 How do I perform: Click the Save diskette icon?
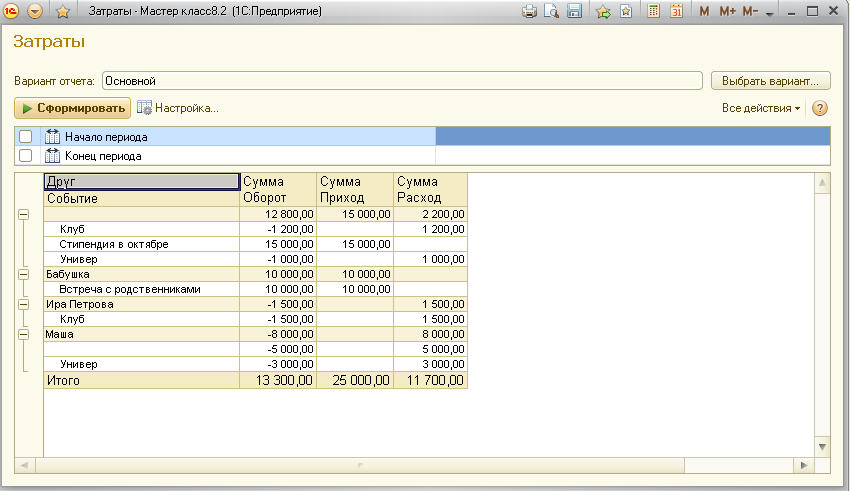(574, 11)
